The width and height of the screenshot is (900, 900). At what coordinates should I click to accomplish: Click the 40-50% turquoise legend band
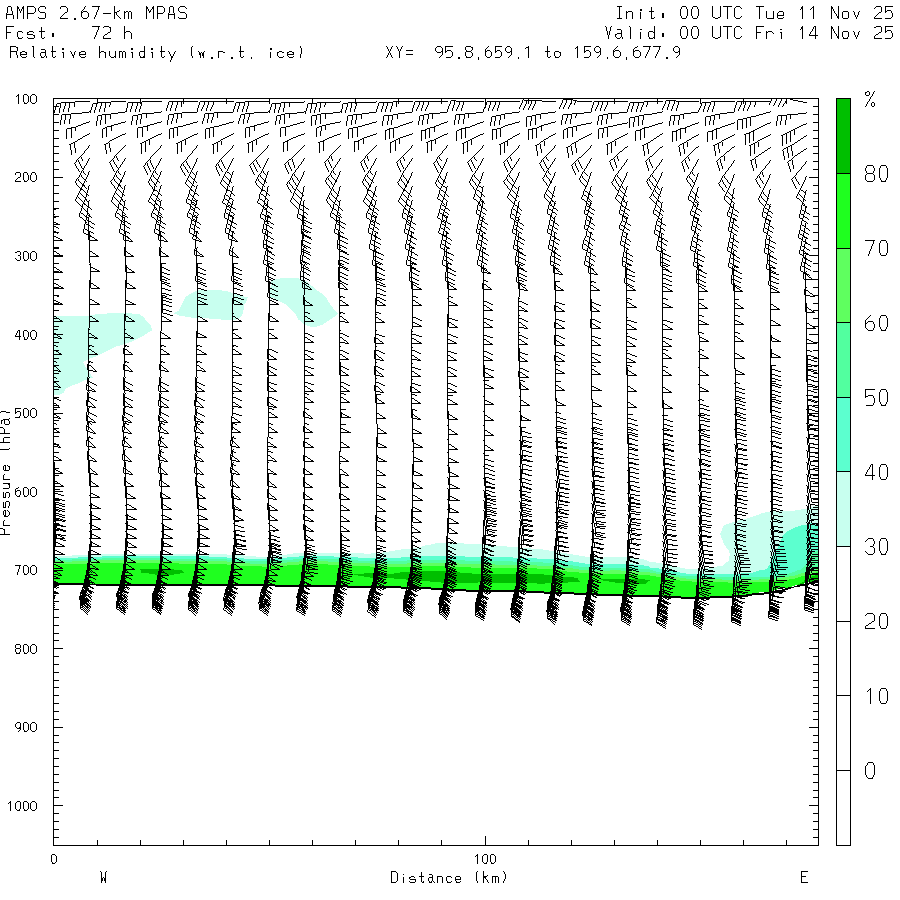pyautogui.click(x=843, y=435)
